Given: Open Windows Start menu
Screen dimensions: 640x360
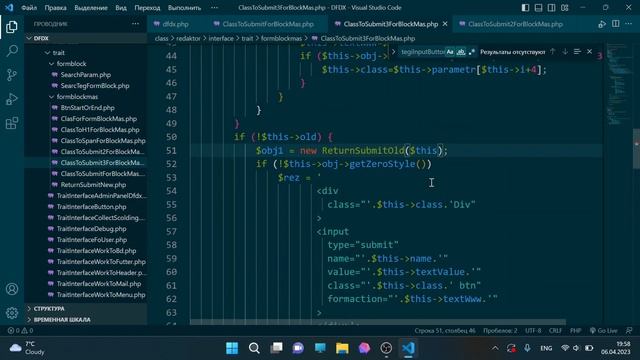Looking at the screenshot, I should pyautogui.click(x=232, y=348).
